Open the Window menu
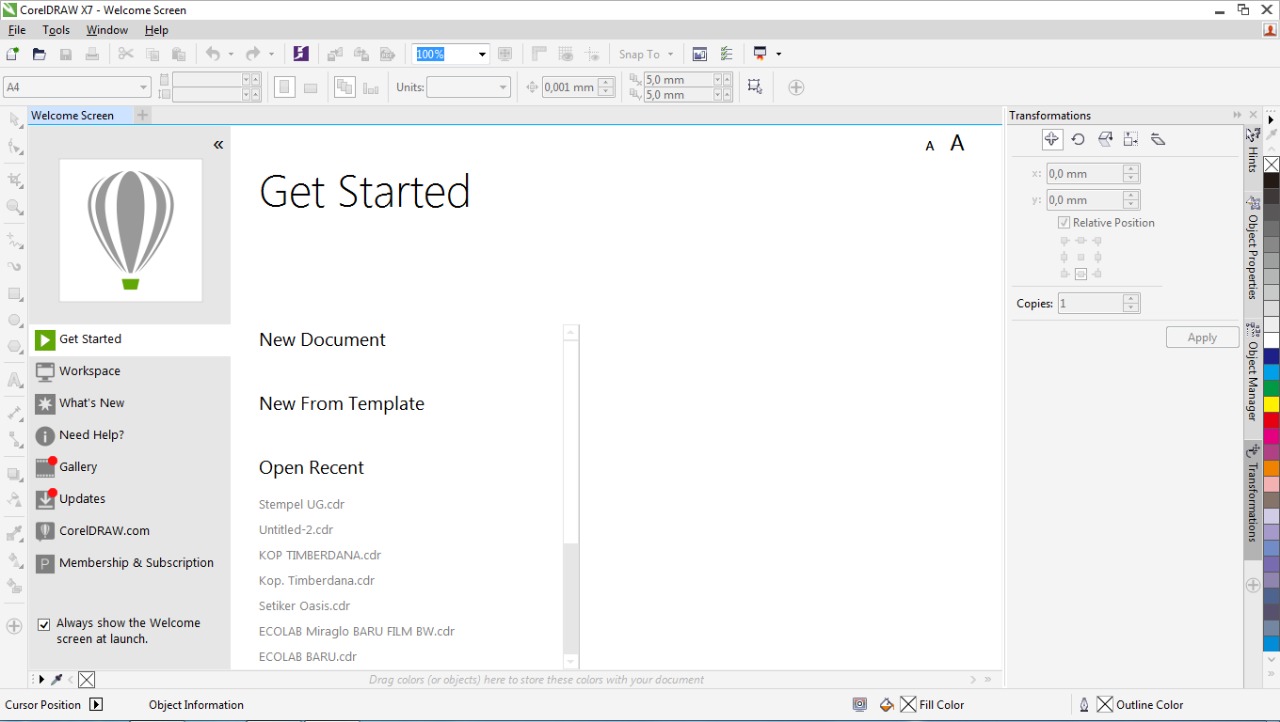 107,31
